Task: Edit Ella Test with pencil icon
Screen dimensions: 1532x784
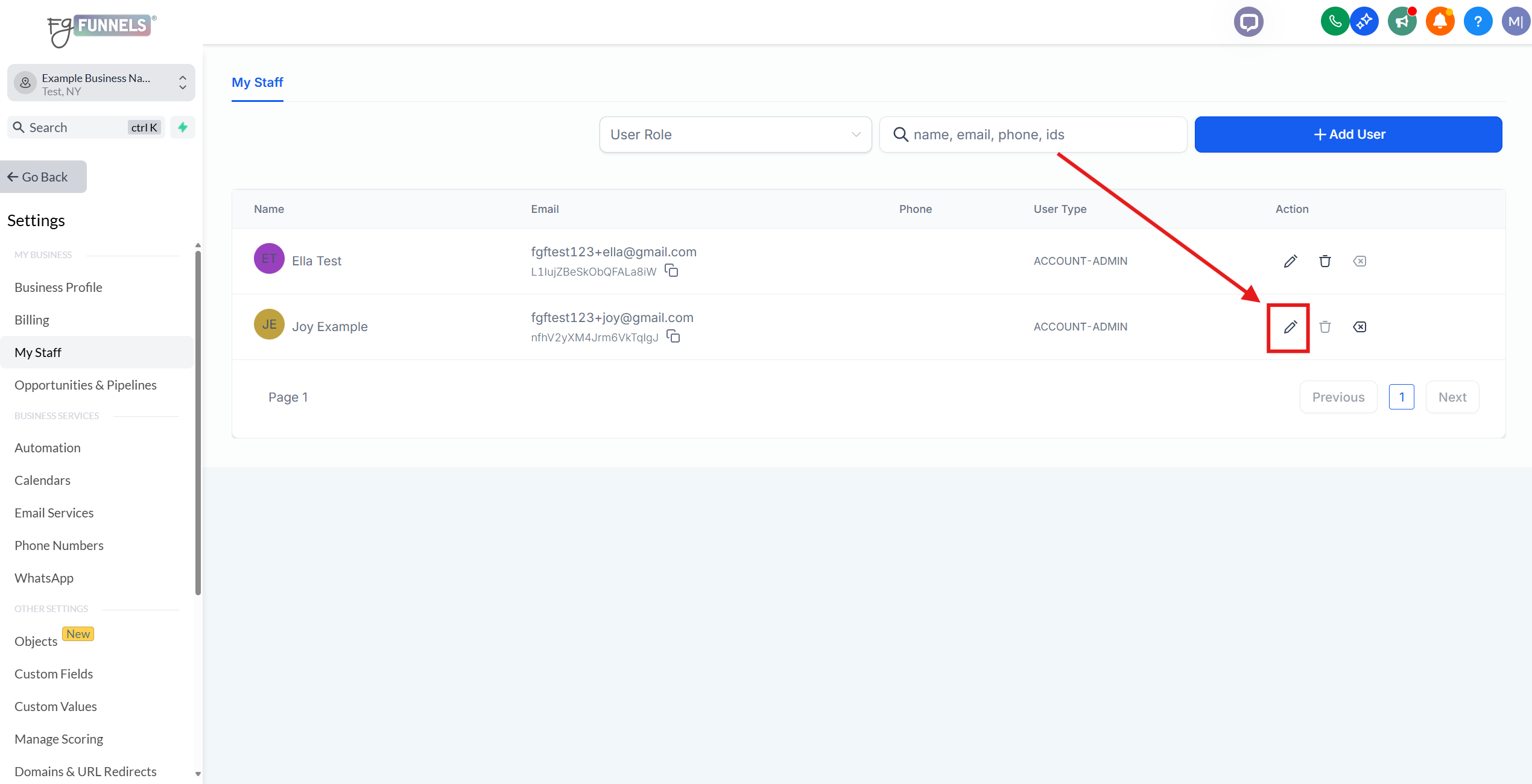Action: click(1290, 261)
